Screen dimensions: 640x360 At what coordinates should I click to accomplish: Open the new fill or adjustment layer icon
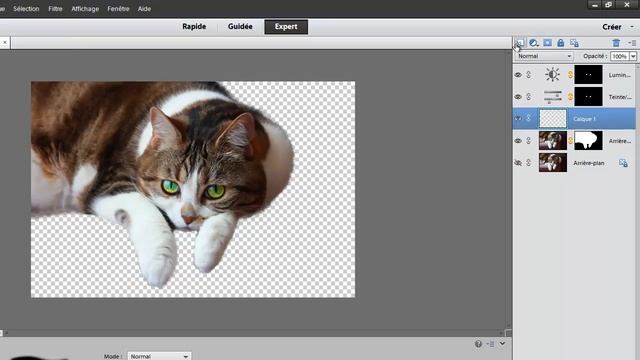click(533, 43)
